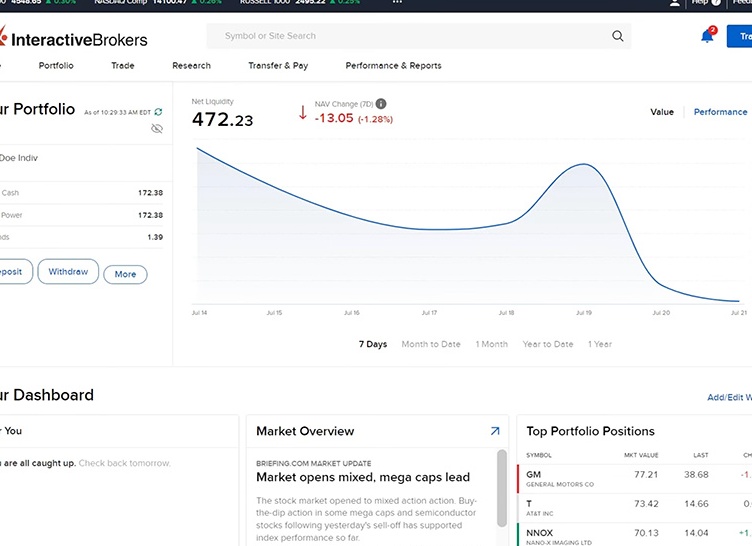Click the search magnifier icon
The height and width of the screenshot is (546, 752).
tap(617, 36)
